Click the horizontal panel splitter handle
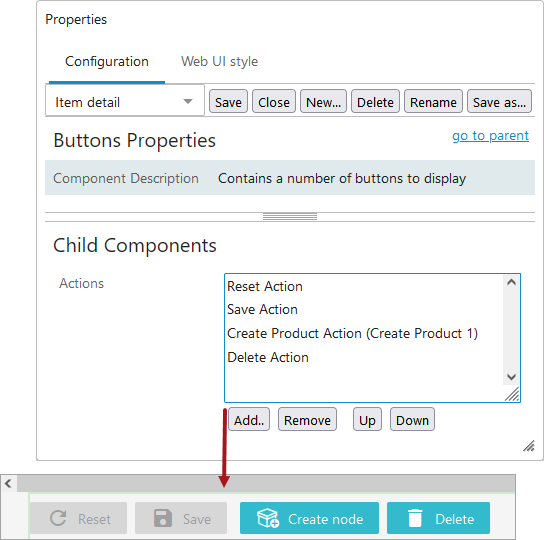 coord(290,217)
